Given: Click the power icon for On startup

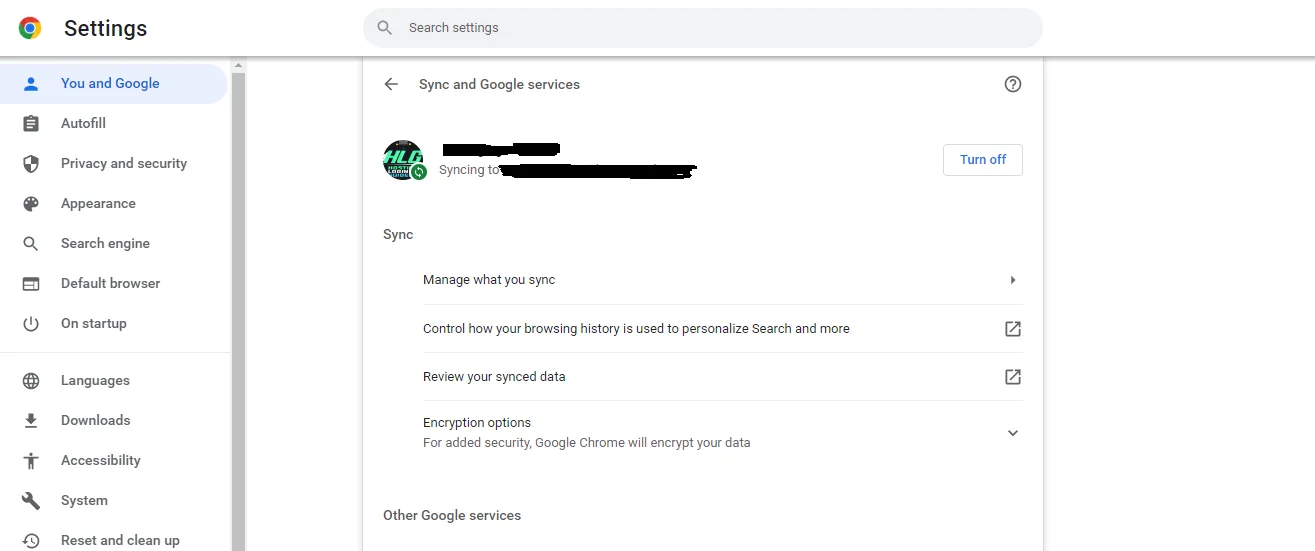Looking at the screenshot, I should (31, 324).
